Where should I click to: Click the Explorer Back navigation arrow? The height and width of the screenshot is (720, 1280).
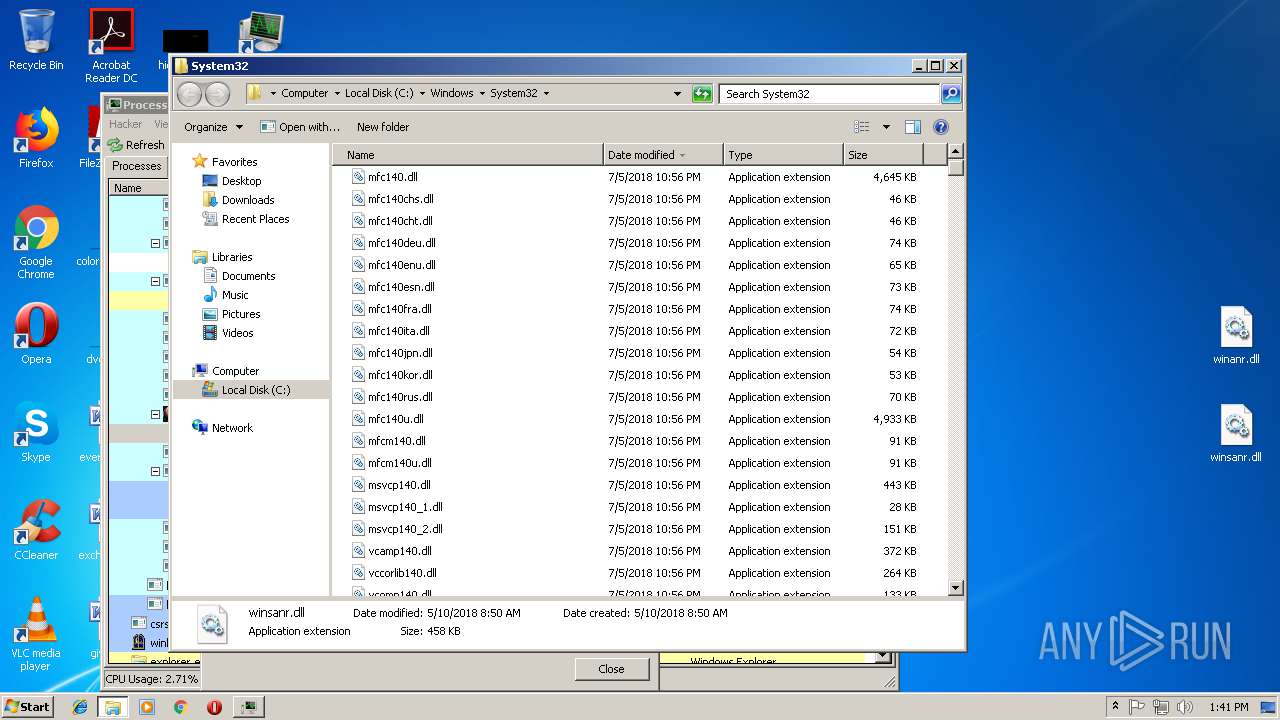[189, 94]
